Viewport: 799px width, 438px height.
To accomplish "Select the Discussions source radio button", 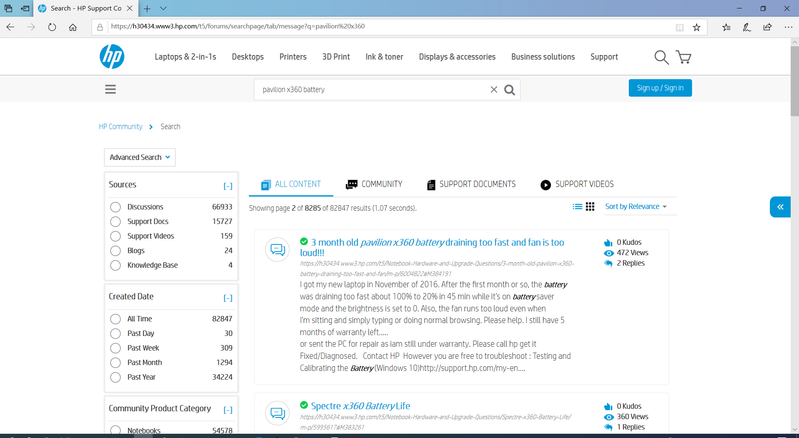I will 116,207.
